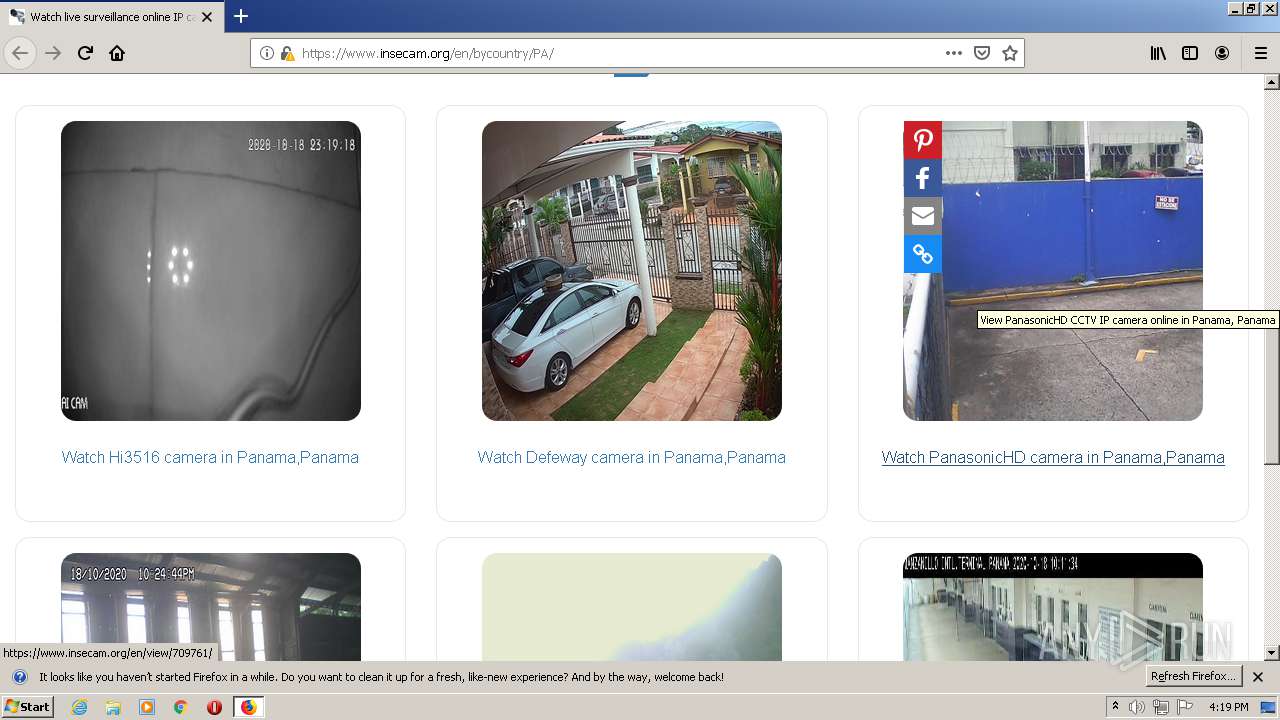Image resolution: width=1280 pixels, height=720 pixels.
Task: Open Windows Start menu
Action: point(27,707)
